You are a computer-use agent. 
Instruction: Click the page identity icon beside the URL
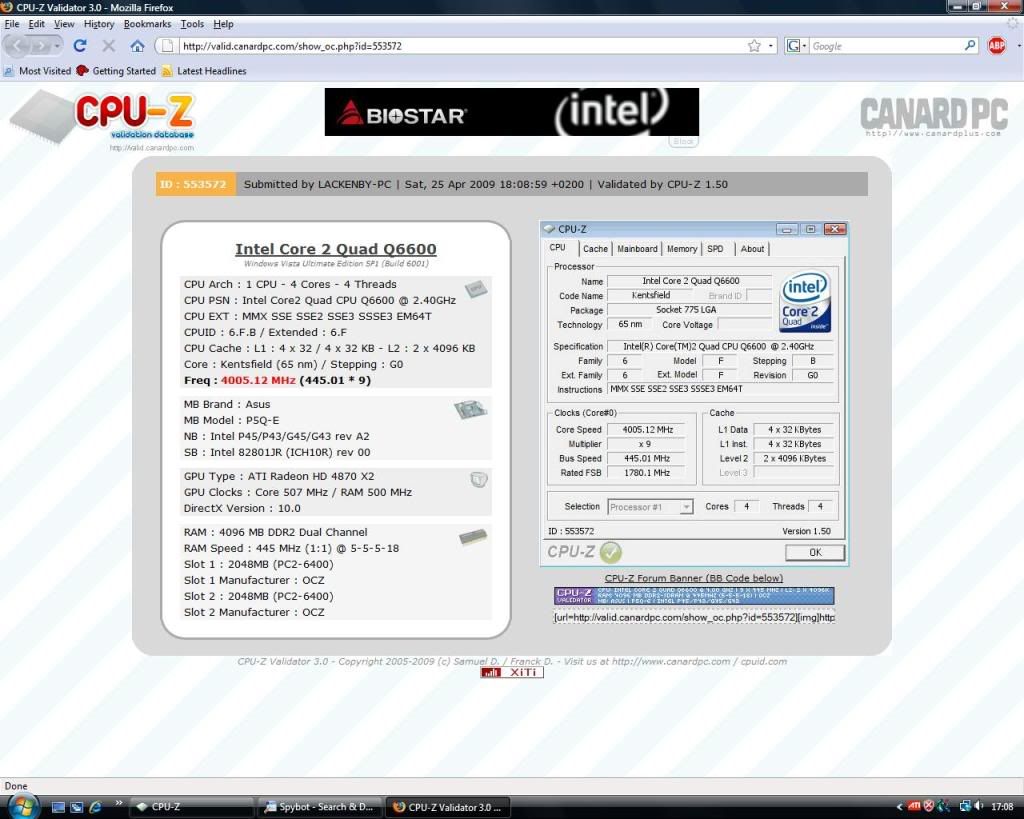[167, 46]
